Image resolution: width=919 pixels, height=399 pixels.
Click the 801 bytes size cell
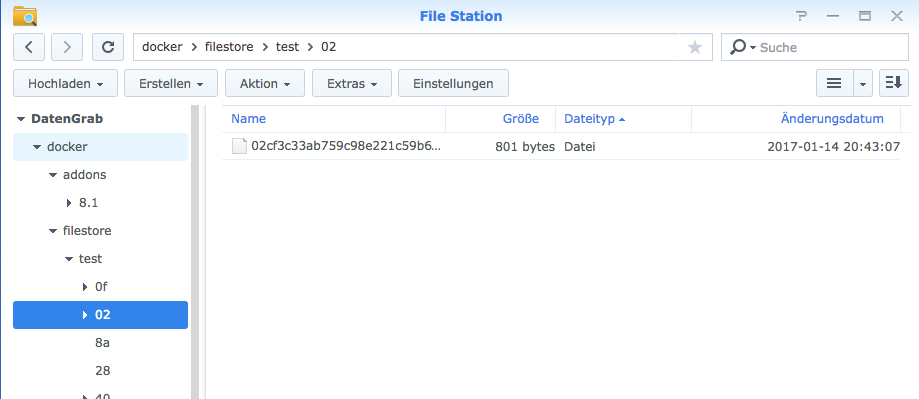pyautogui.click(x=525, y=146)
